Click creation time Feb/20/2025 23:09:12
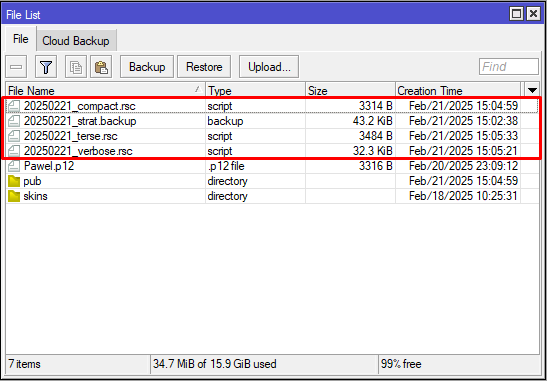 pyautogui.click(x=463, y=166)
